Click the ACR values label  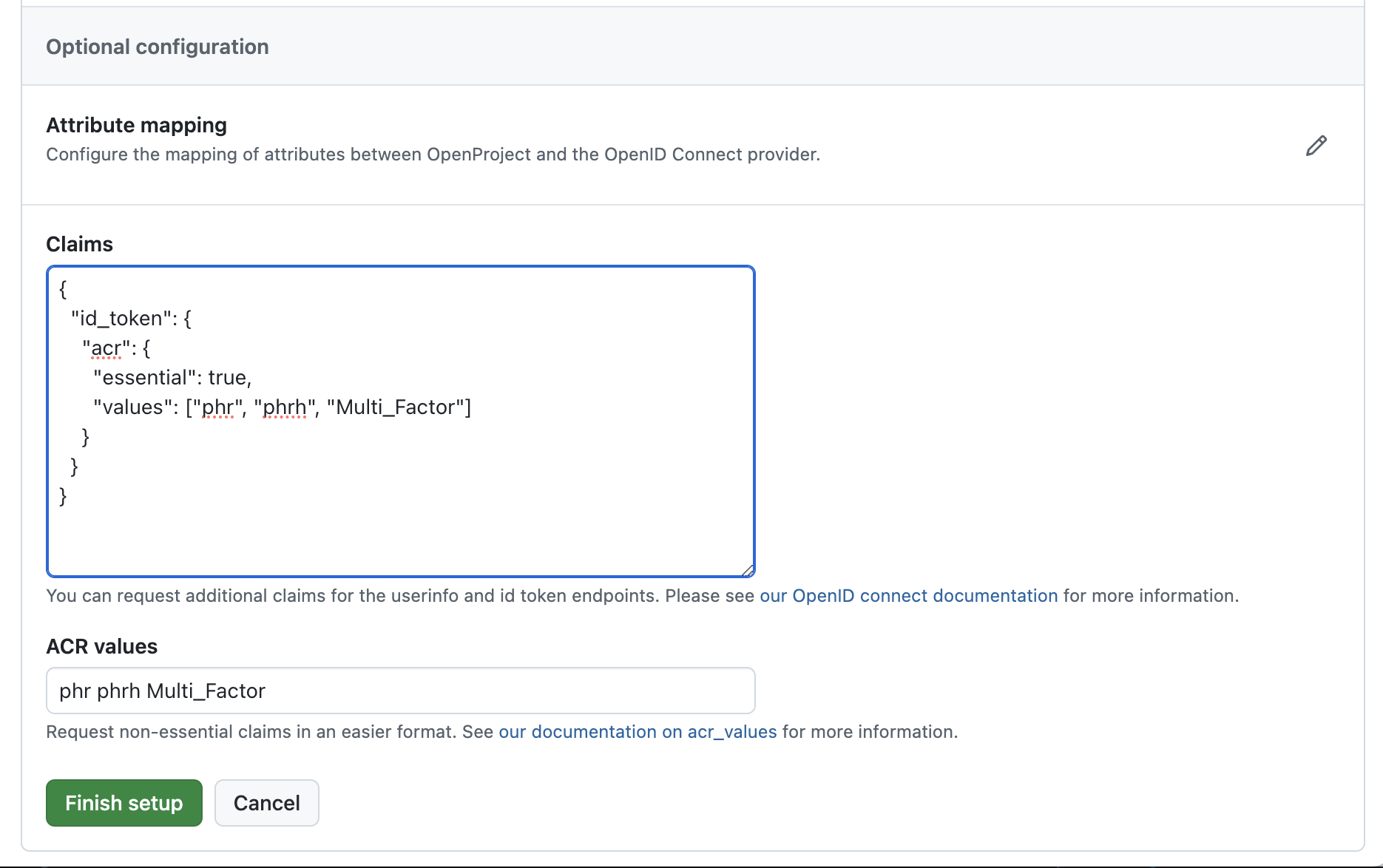click(101, 646)
